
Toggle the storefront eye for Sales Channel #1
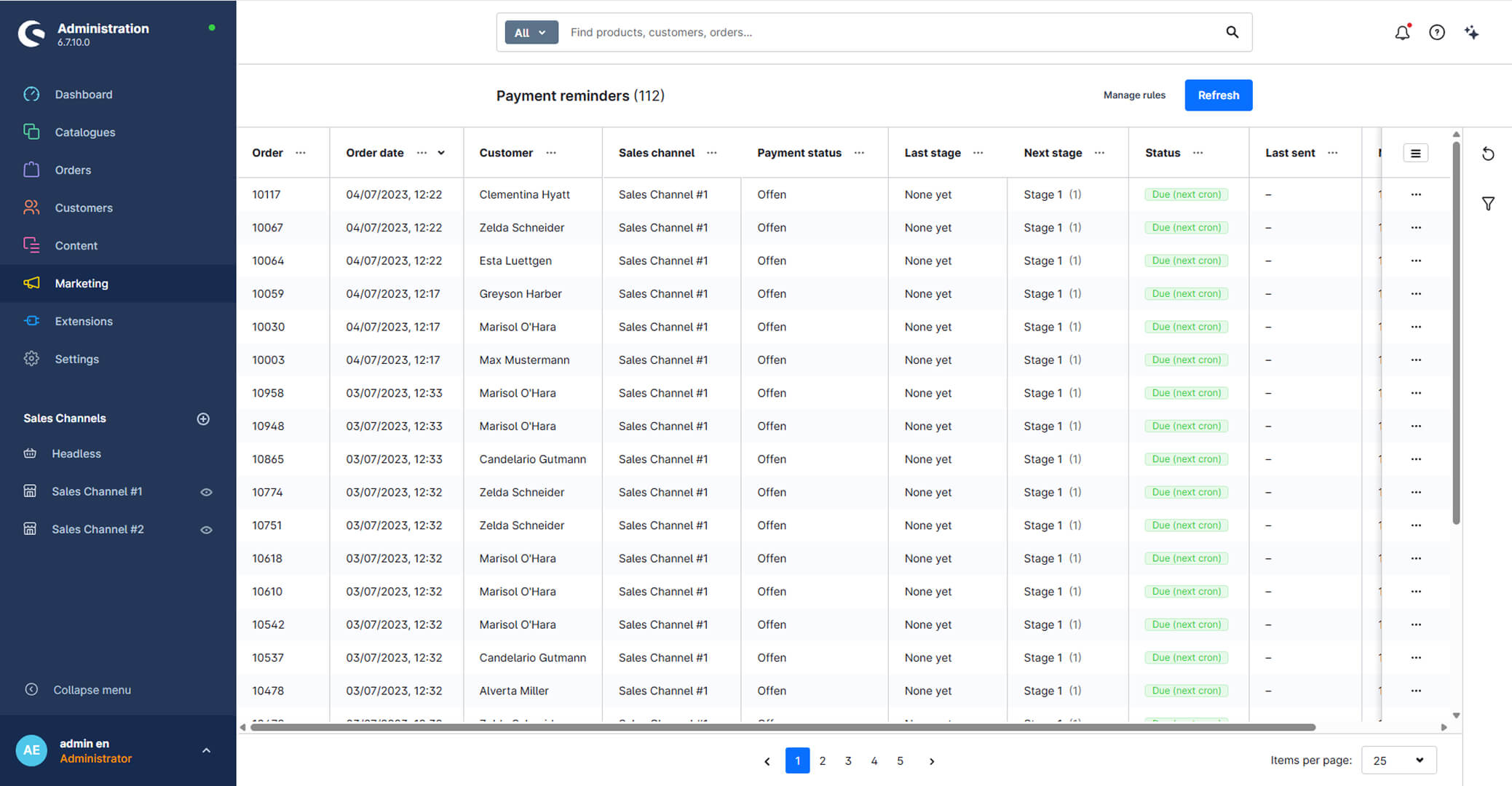[x=206, y=492]
